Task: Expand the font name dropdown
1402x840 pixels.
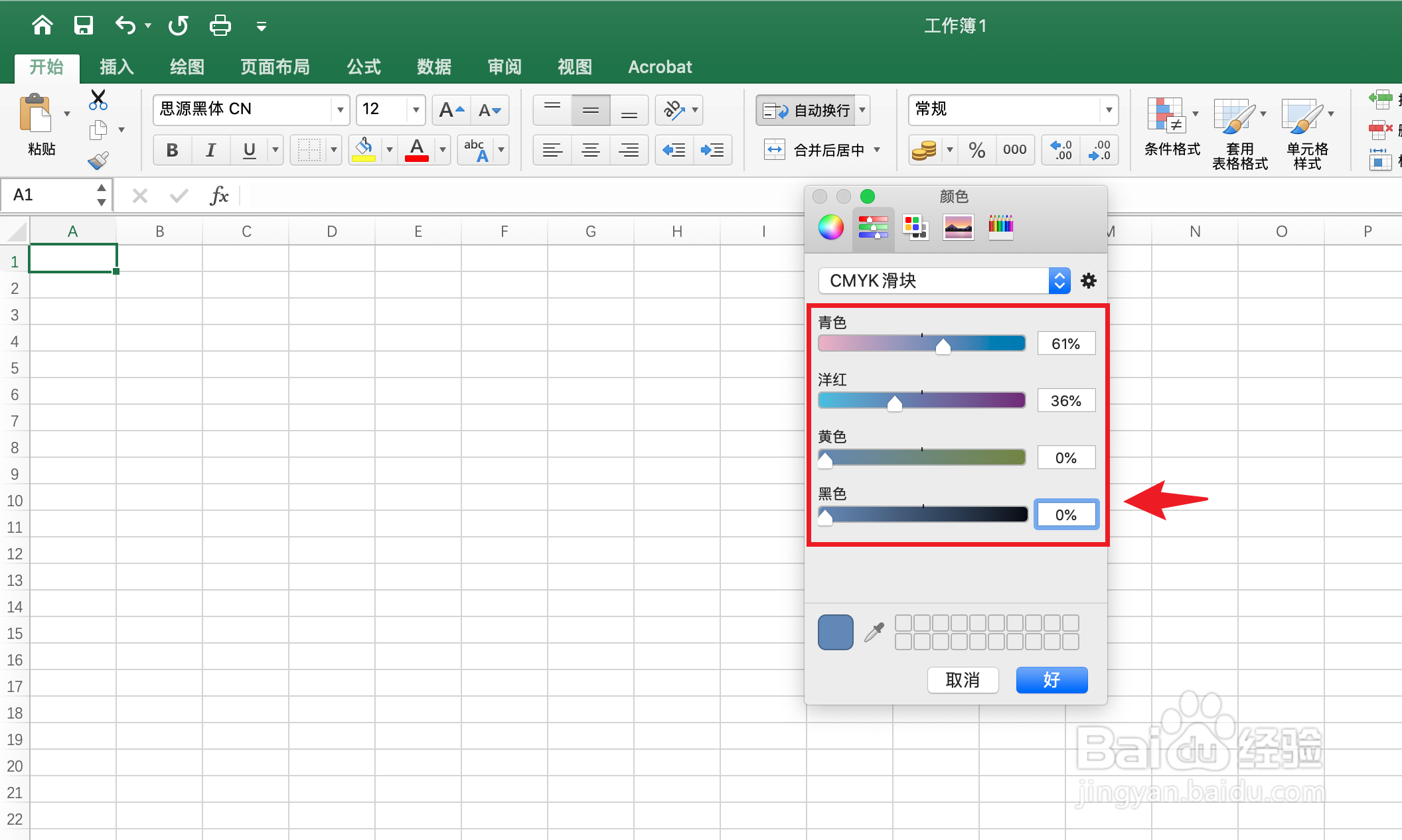Action: (340, 109)
